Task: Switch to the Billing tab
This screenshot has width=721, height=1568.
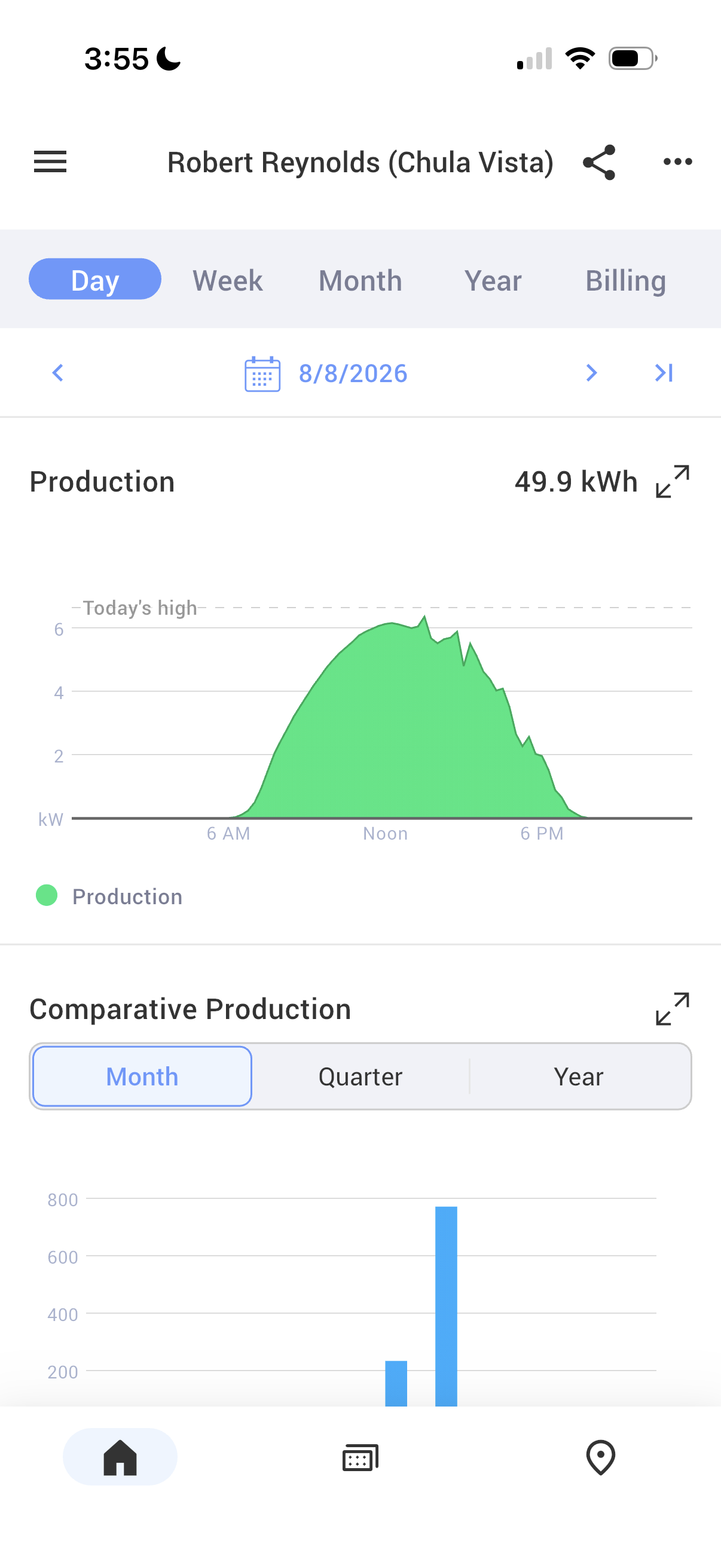Action: 625,280
